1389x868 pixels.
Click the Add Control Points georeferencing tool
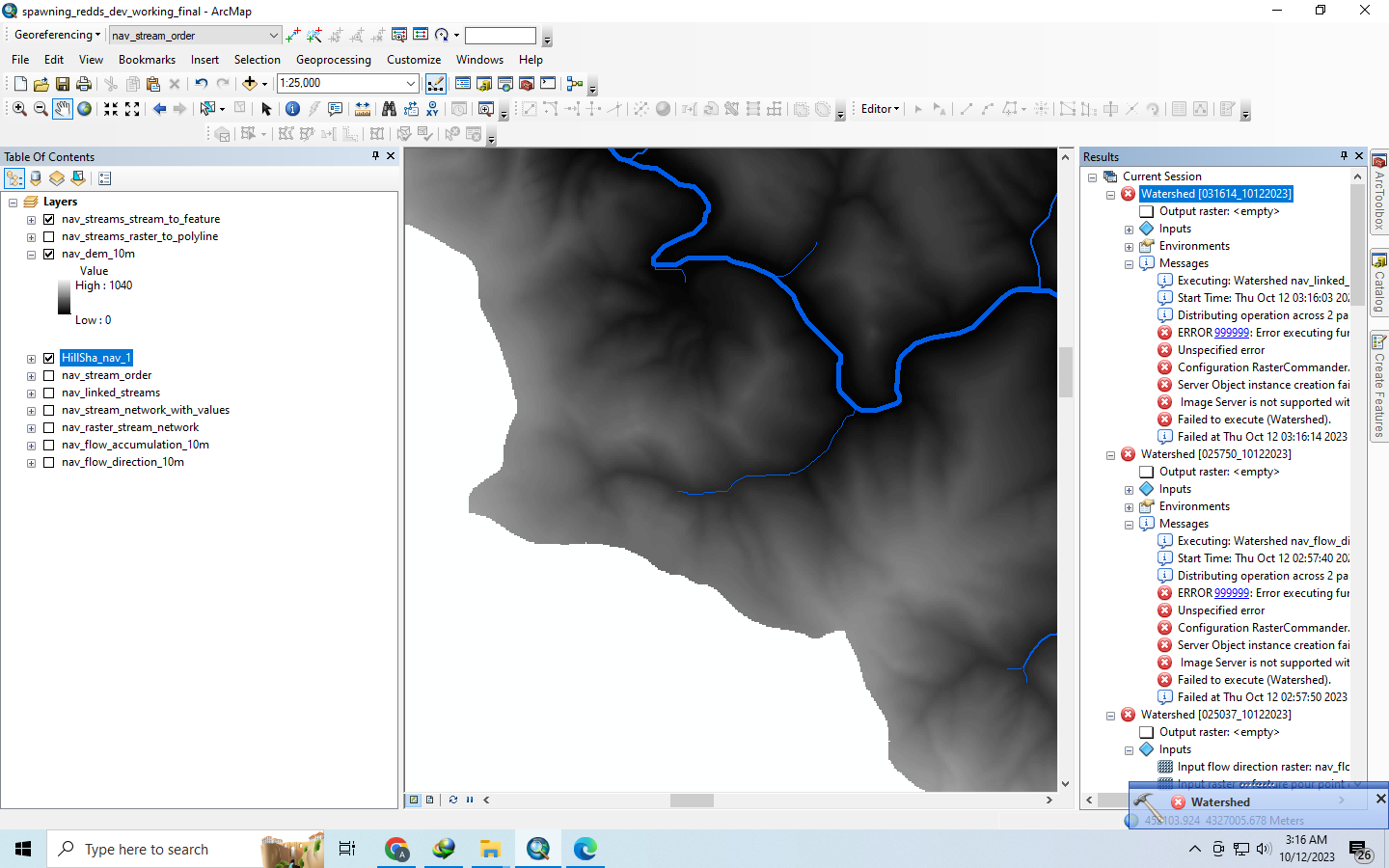point(291,35)
